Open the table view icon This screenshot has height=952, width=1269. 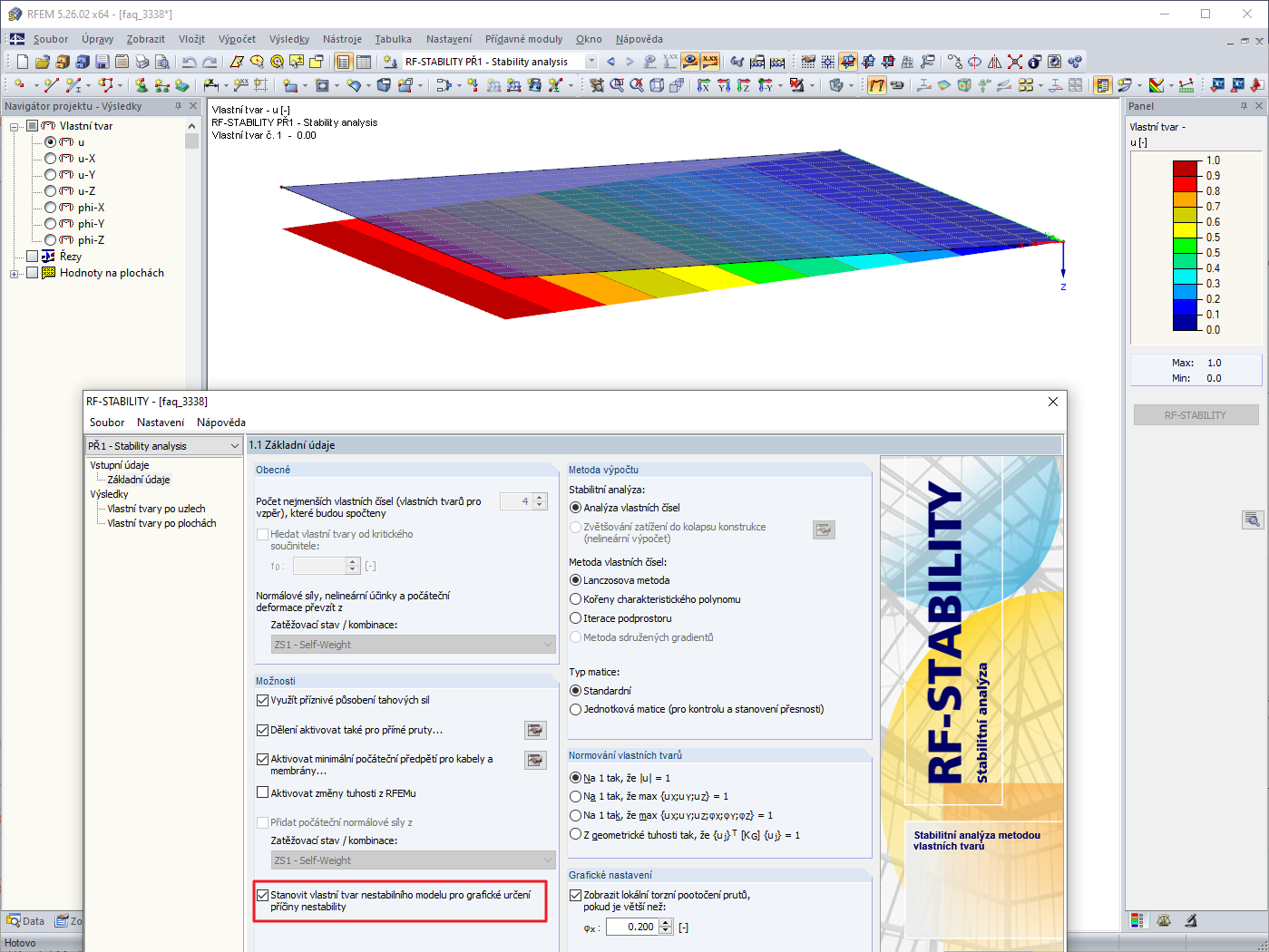[364, 62]
